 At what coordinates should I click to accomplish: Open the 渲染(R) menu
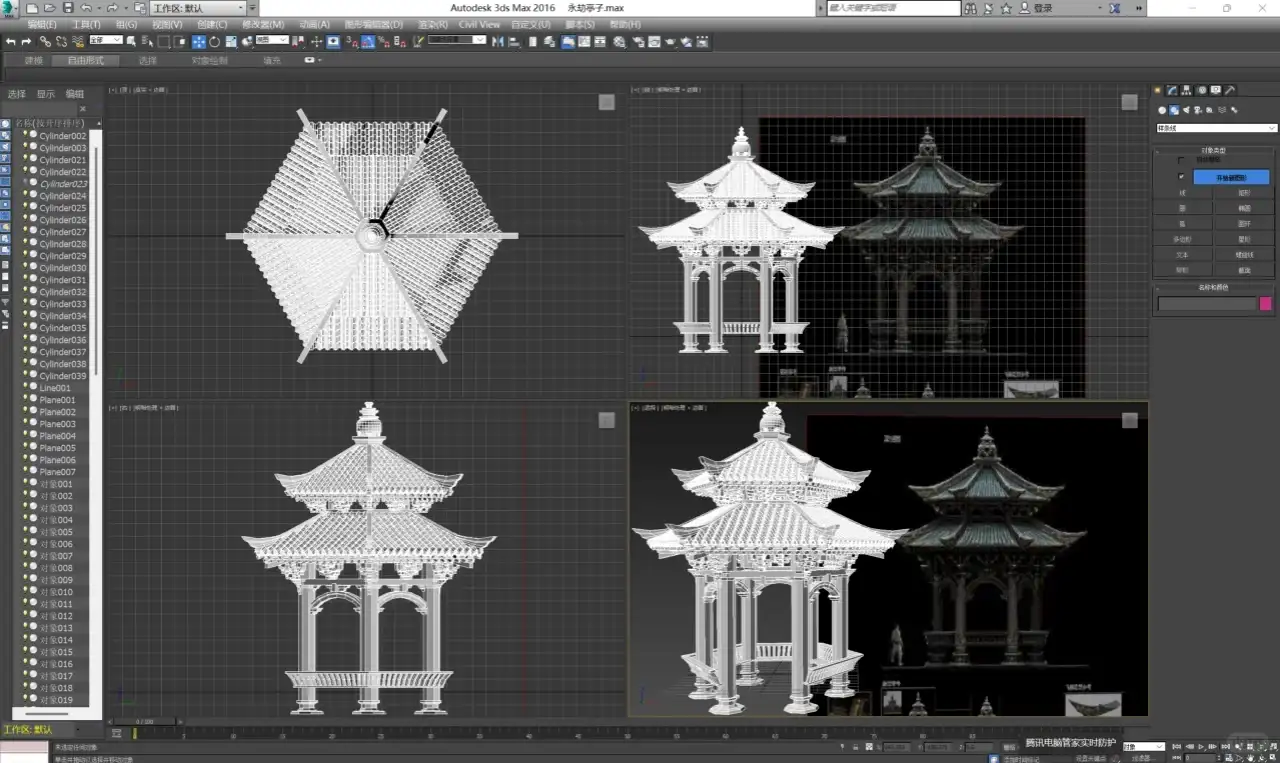pyautogui.click(x=432, y=24)
